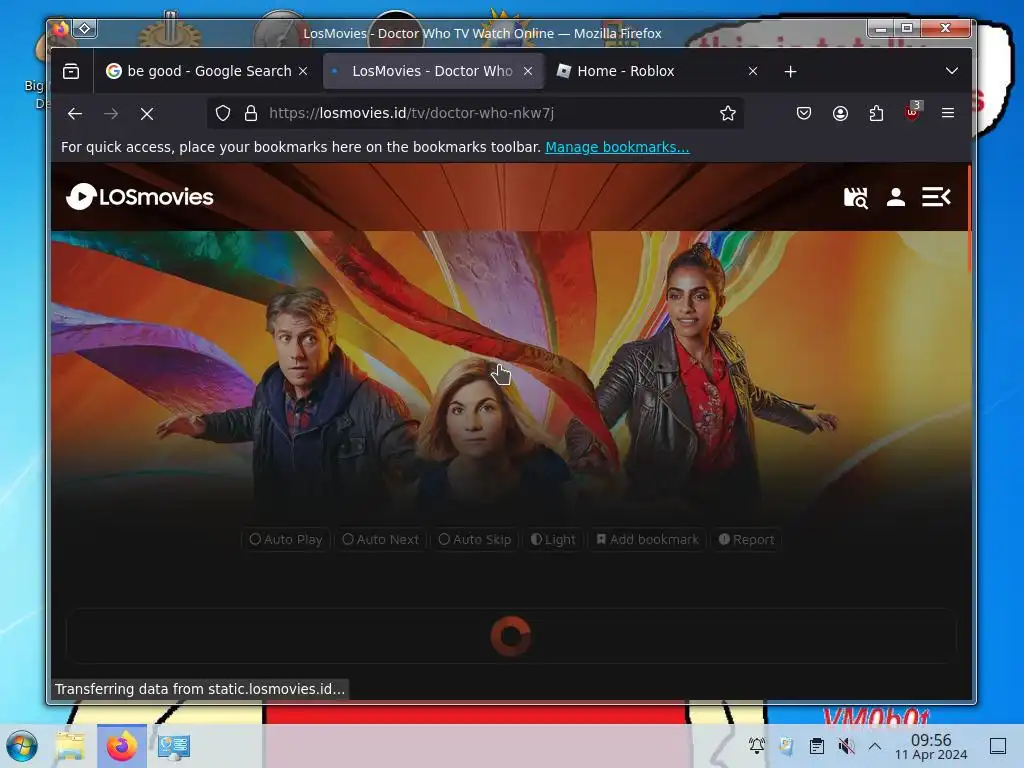The width and height of the screenshot is (1024, 768).
Task: Open the clock showing 09:56
Action: pyautogui.click(x=931, y=746)
